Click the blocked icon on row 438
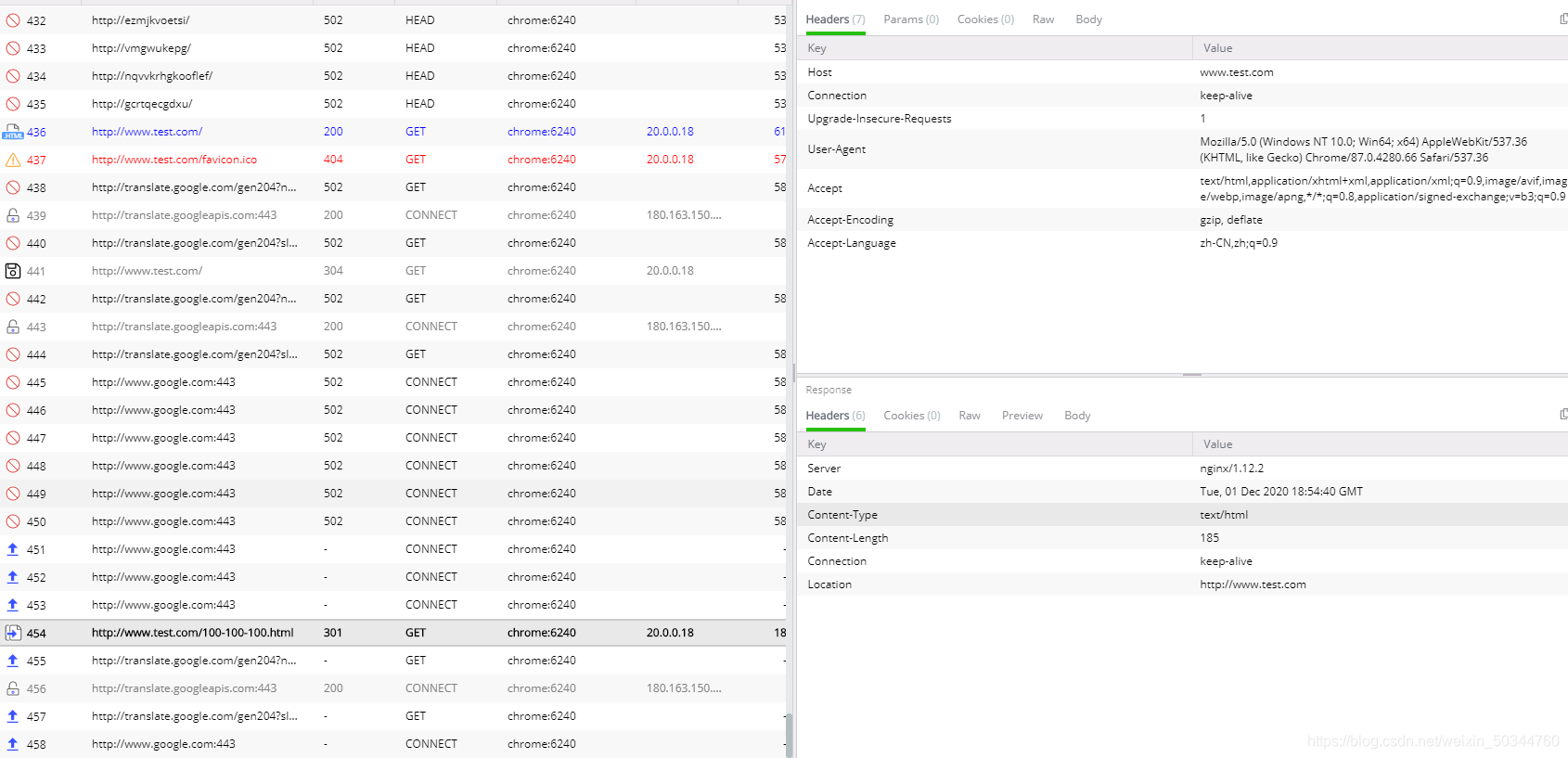The width and height of the screenshot is (1568, 758). 13,187
